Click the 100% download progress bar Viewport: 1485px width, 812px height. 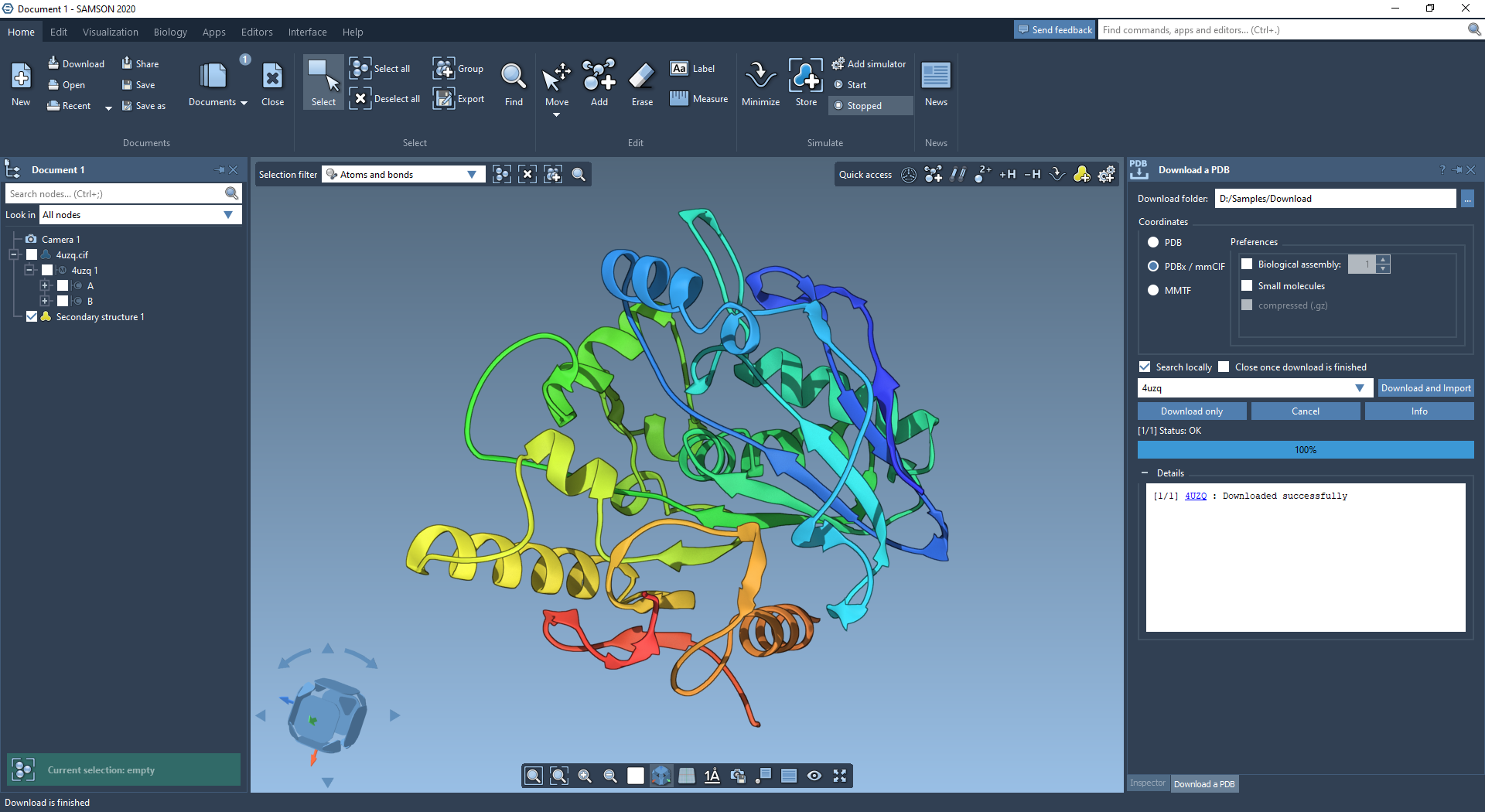[x=1305, y=450]
